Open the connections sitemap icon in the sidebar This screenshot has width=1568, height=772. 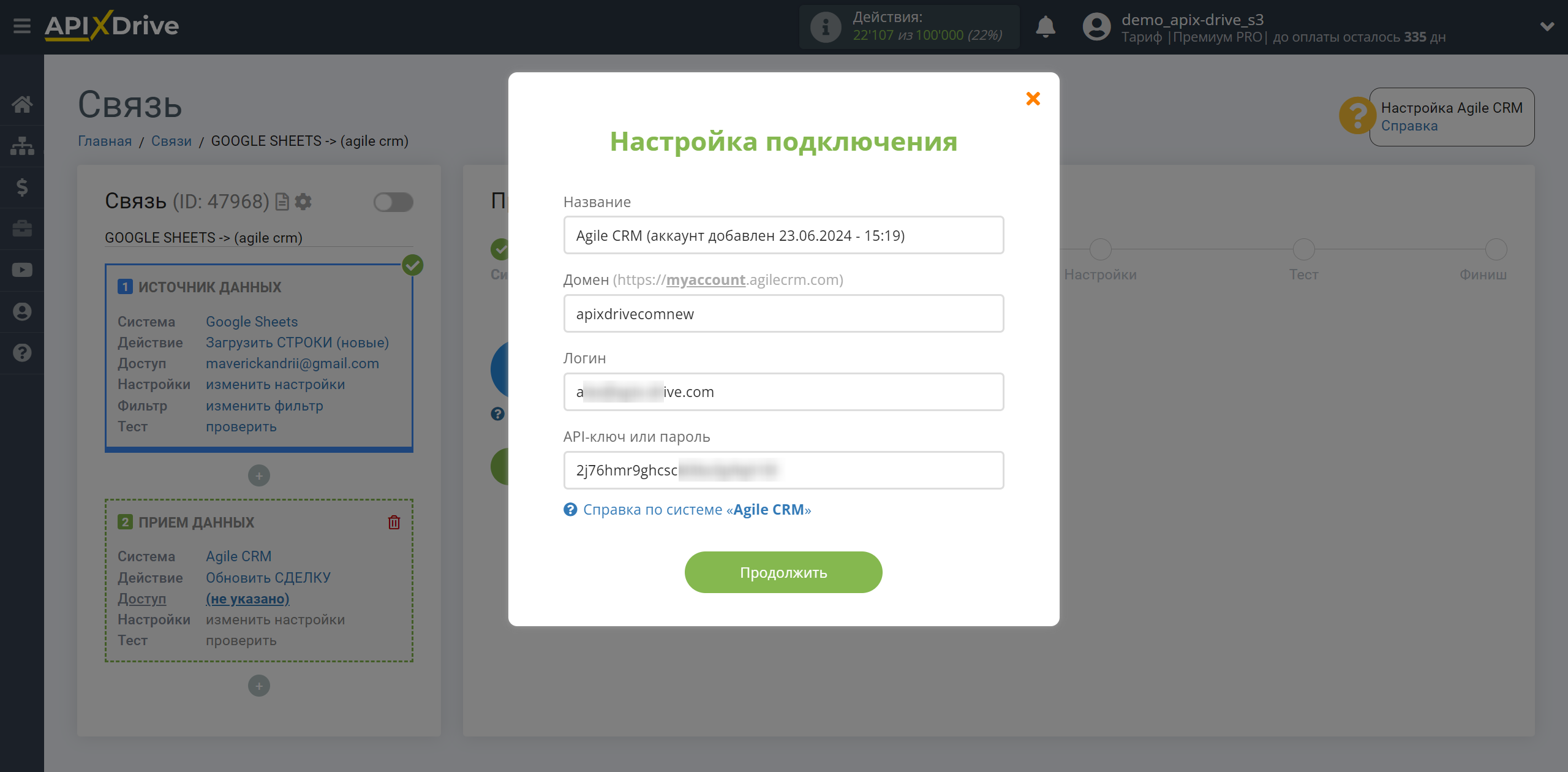point(22,146)
